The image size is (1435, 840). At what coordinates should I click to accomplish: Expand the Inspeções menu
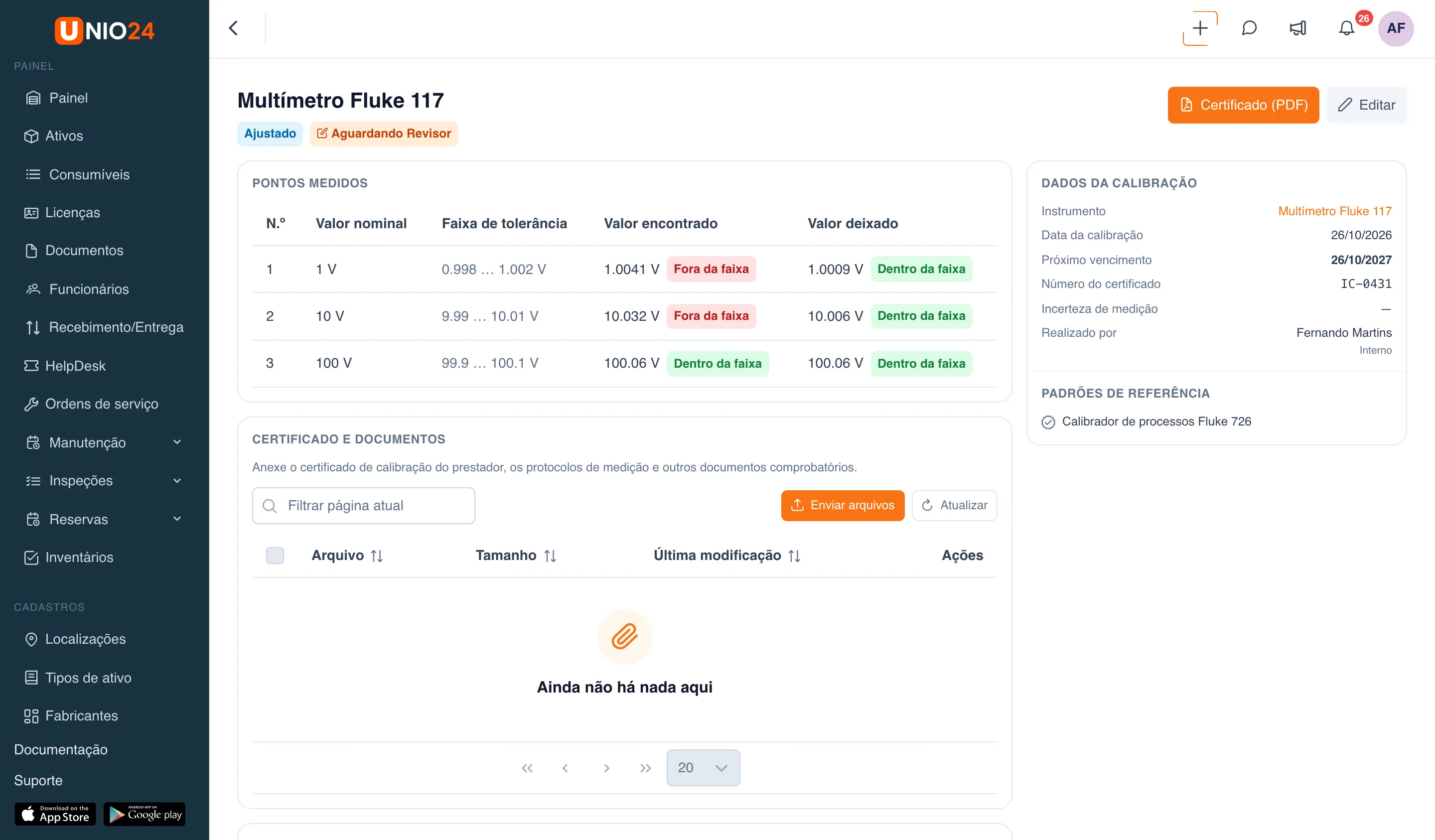click(177, 481)
